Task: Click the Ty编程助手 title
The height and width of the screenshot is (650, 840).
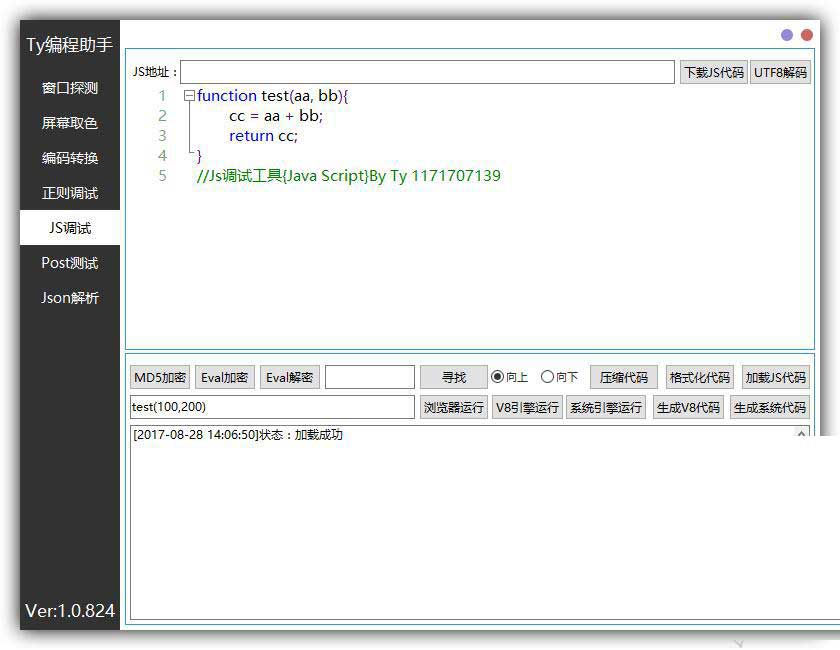Action: pyautogui.click(x=70, y=44)
